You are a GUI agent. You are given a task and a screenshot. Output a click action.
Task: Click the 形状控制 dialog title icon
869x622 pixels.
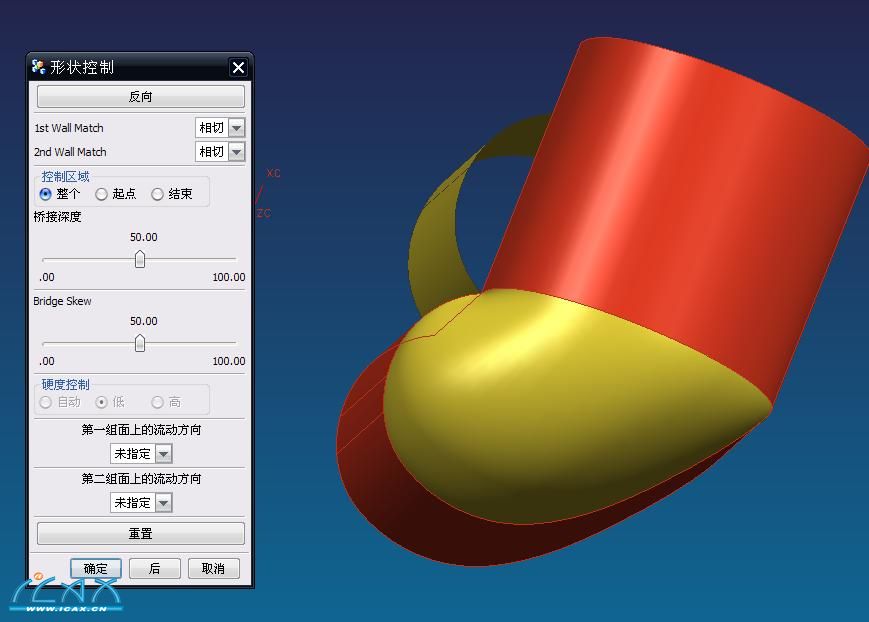pos(39,67)
